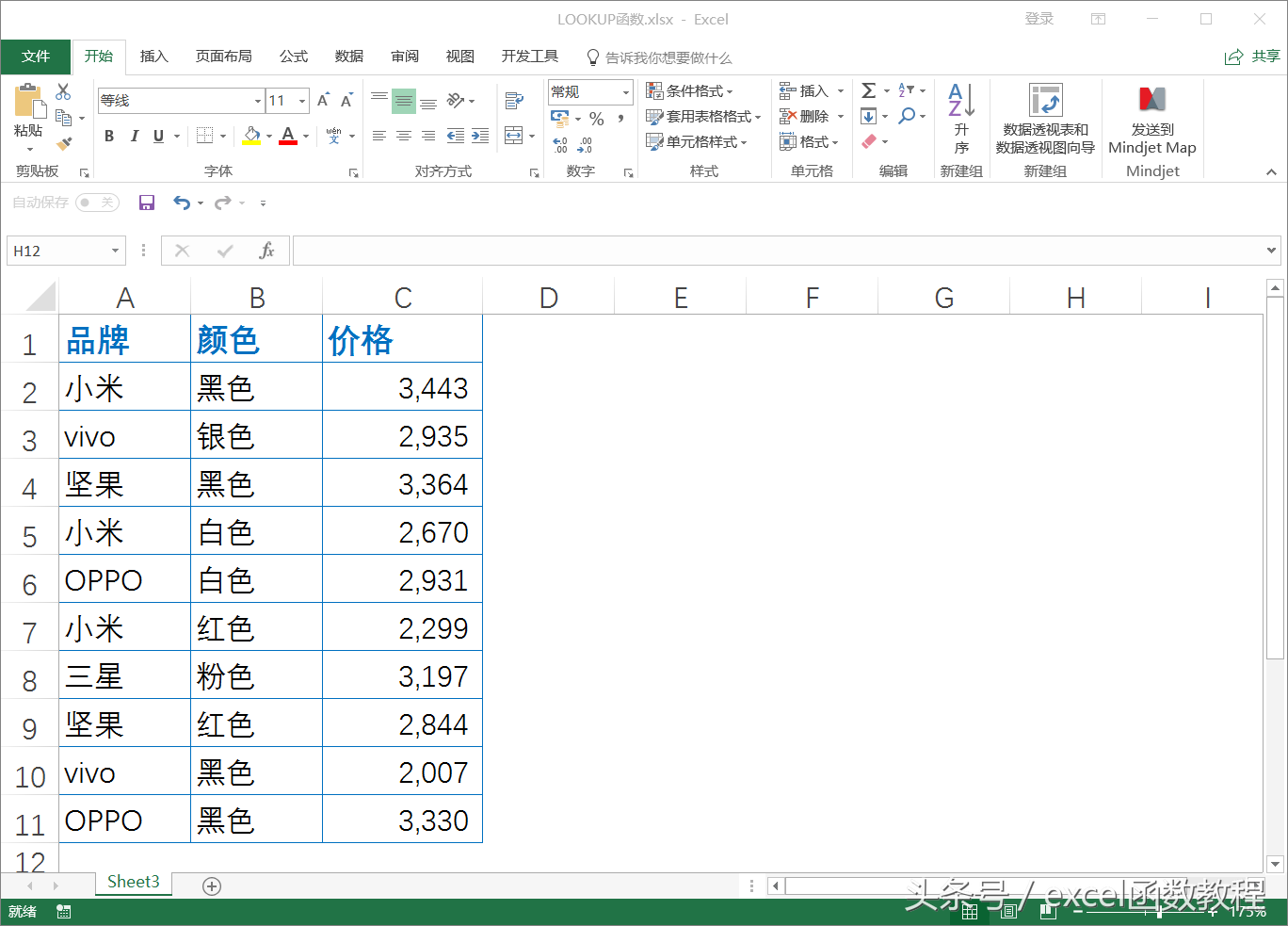1288x926 pixels.
Task: Switch to the 公式 Formulas tab
Action: click(294, 57)
